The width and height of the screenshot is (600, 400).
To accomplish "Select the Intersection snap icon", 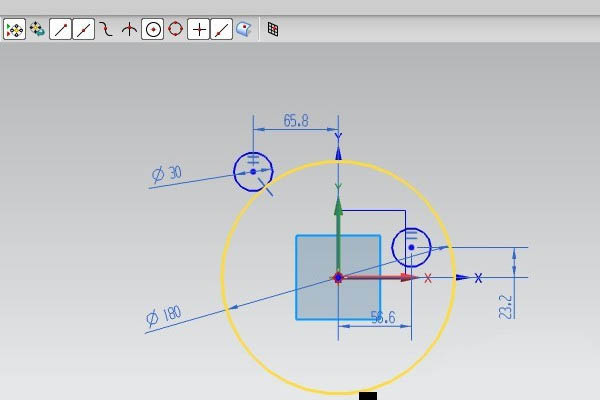I will click(x=129, y=30).
